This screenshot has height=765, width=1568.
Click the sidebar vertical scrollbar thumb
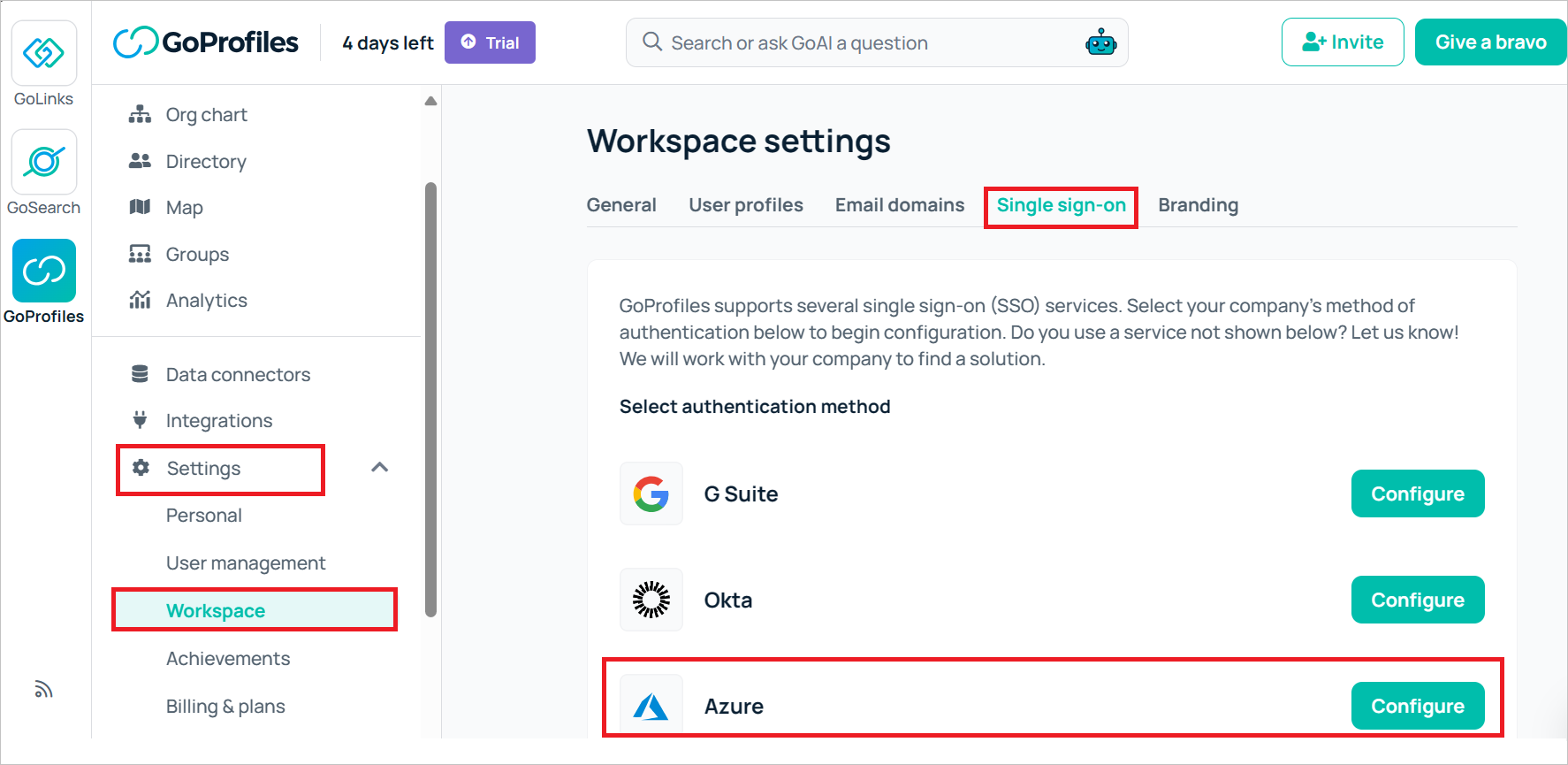(431, 399)
